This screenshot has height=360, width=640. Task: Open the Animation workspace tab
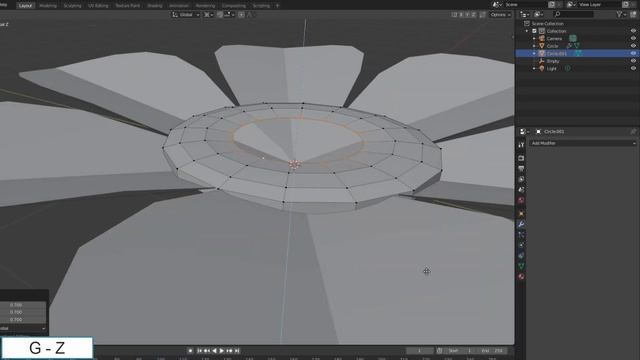(179, 6)
